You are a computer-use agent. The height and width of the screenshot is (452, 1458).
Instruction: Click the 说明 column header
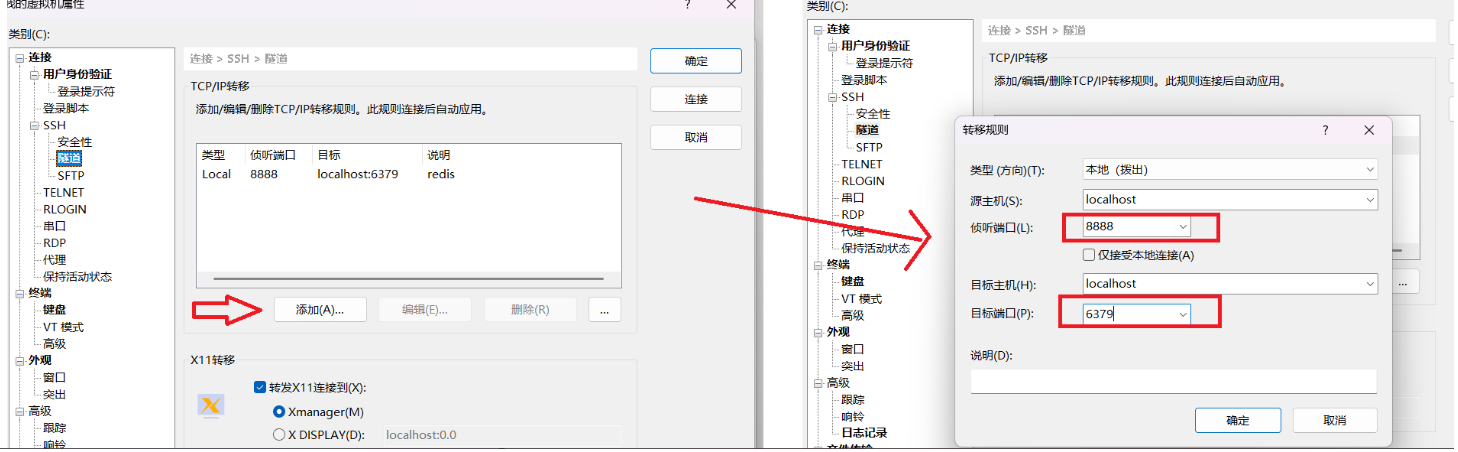coord(439,155)
